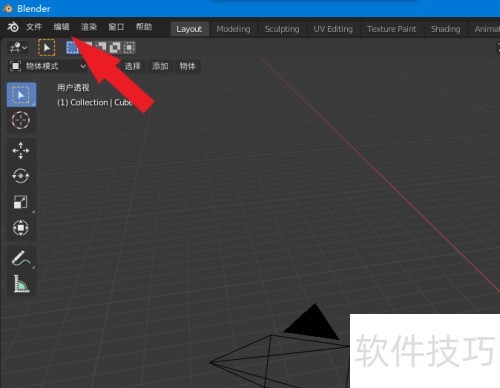Activate the Transform tool
Screen dimensions: 500x388
[21, 228]
